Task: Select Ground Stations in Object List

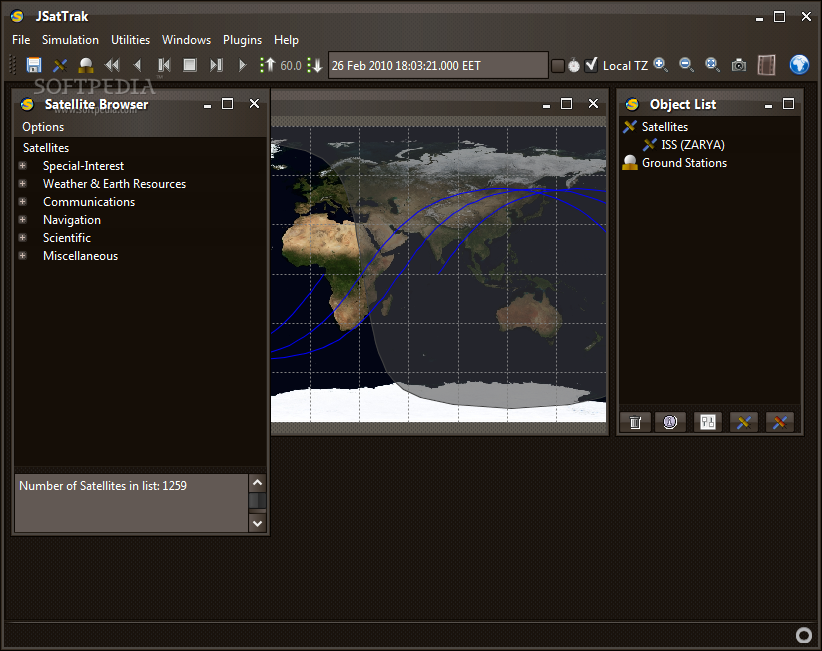Action: 684,163
